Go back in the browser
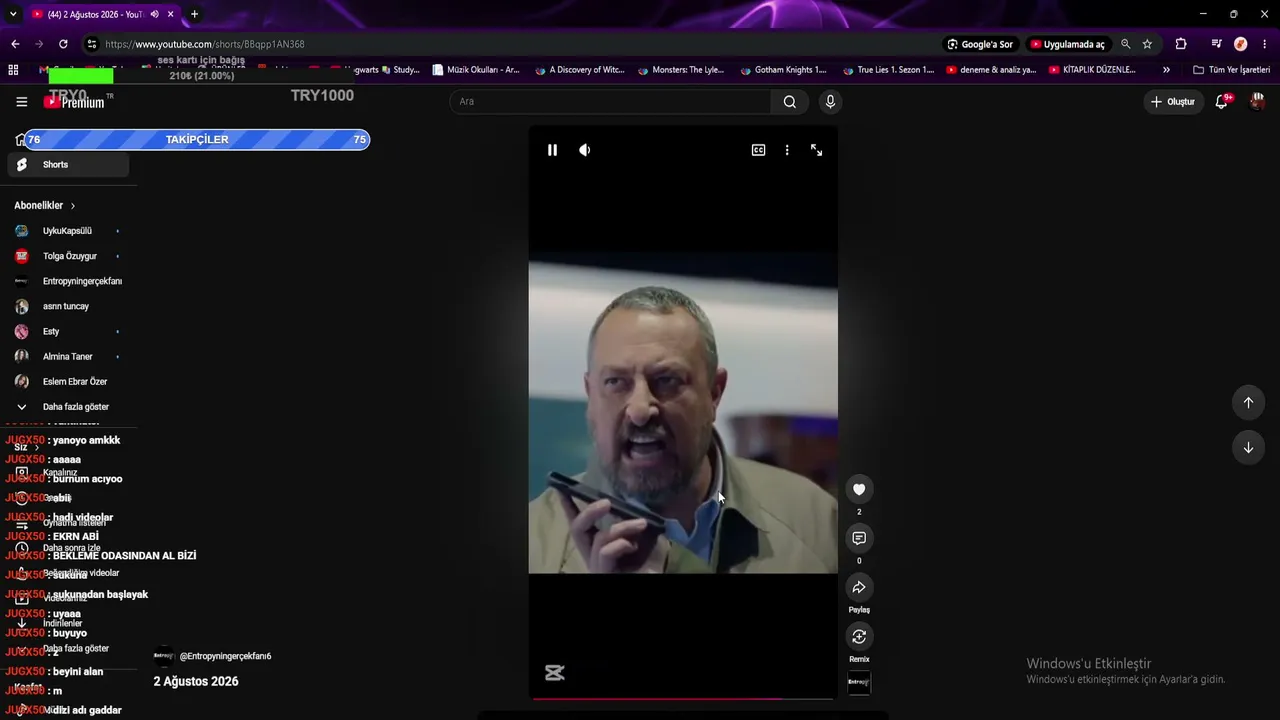1280x720 pixels. point(15,44)
